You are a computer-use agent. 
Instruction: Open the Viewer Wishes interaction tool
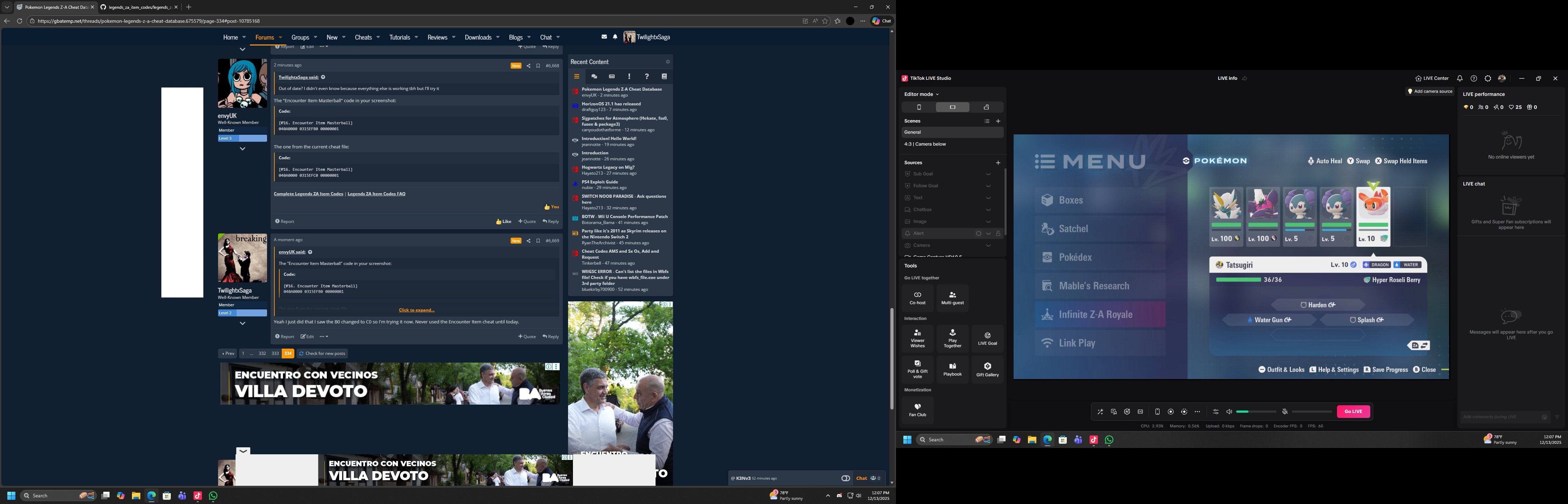point(917,338)
